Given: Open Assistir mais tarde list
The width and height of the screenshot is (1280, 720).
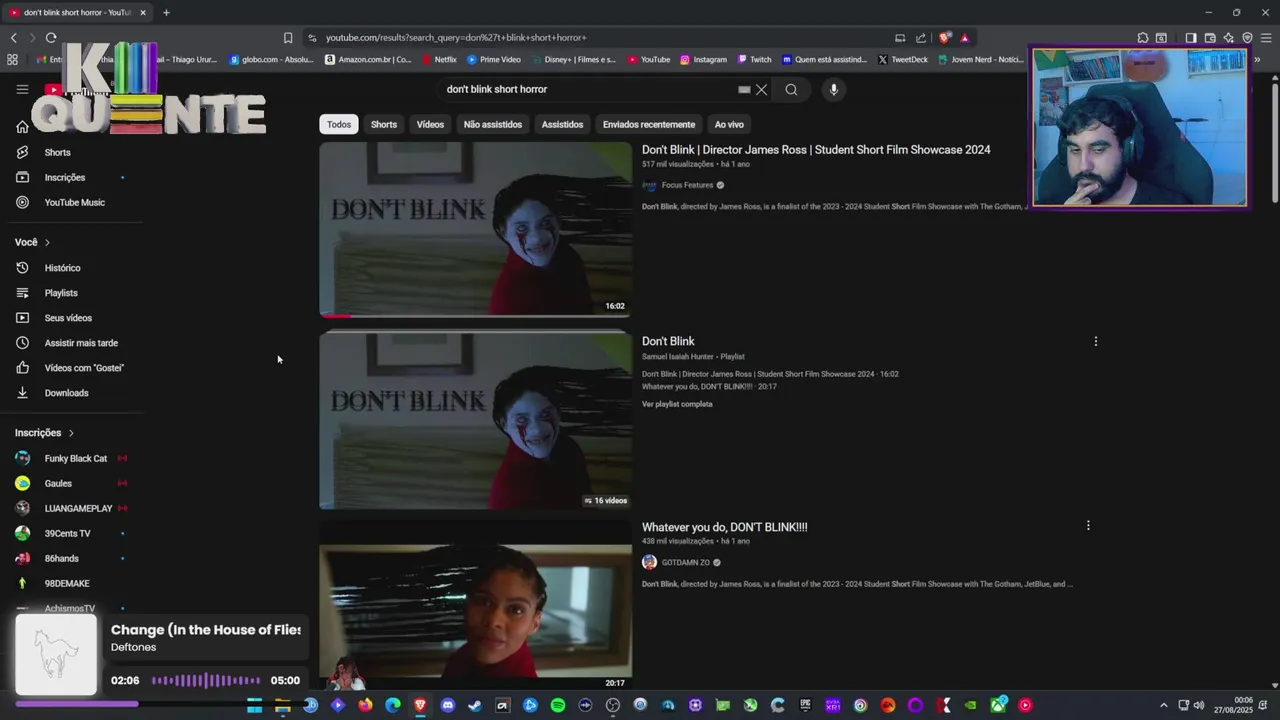Looking at the screenshot, I should click(81, 343).
